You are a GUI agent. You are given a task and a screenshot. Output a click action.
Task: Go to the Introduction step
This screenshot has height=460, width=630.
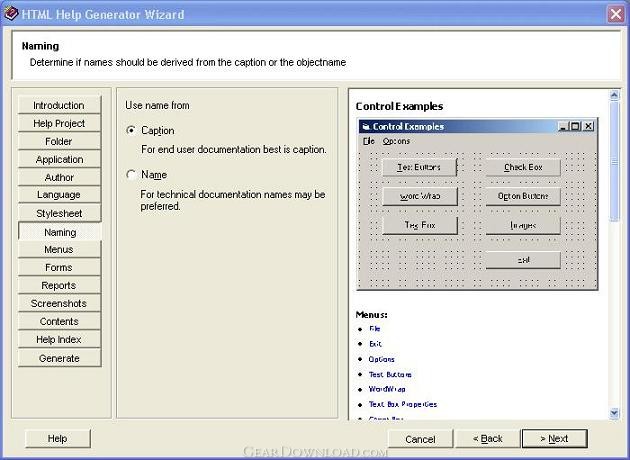coord(59,105)
